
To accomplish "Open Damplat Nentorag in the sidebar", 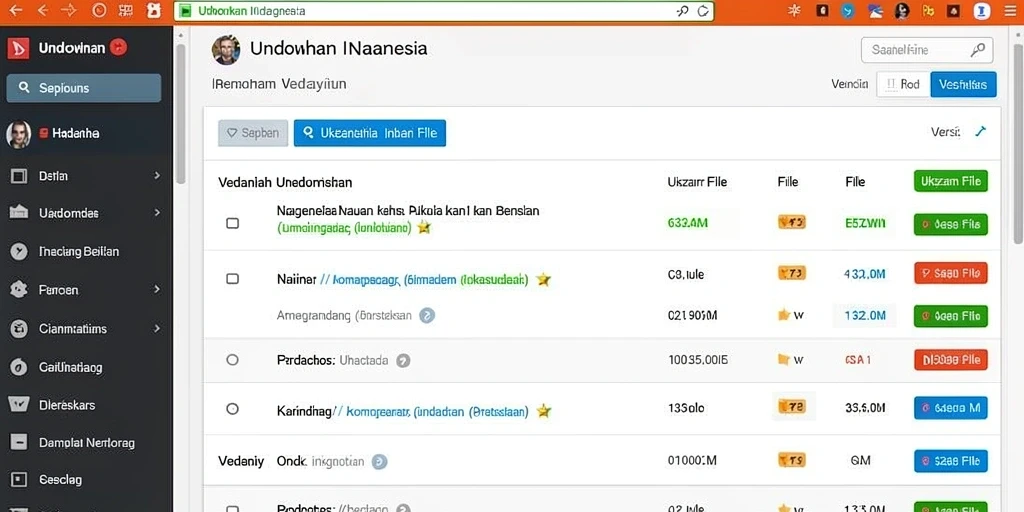I will coord(86,443).
